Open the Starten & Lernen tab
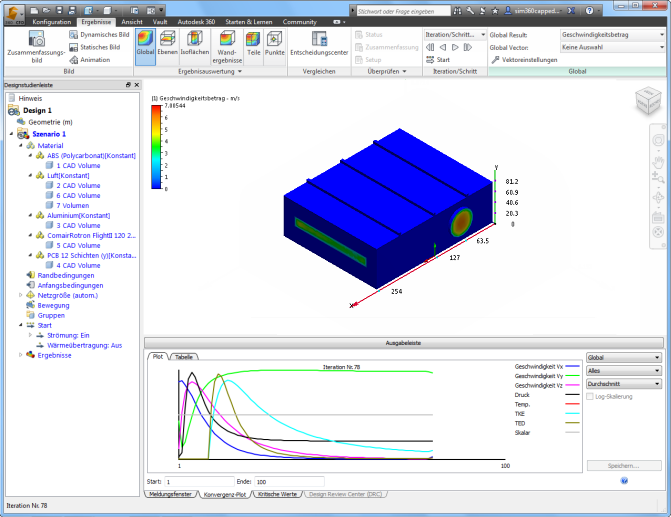 (249, 22)
